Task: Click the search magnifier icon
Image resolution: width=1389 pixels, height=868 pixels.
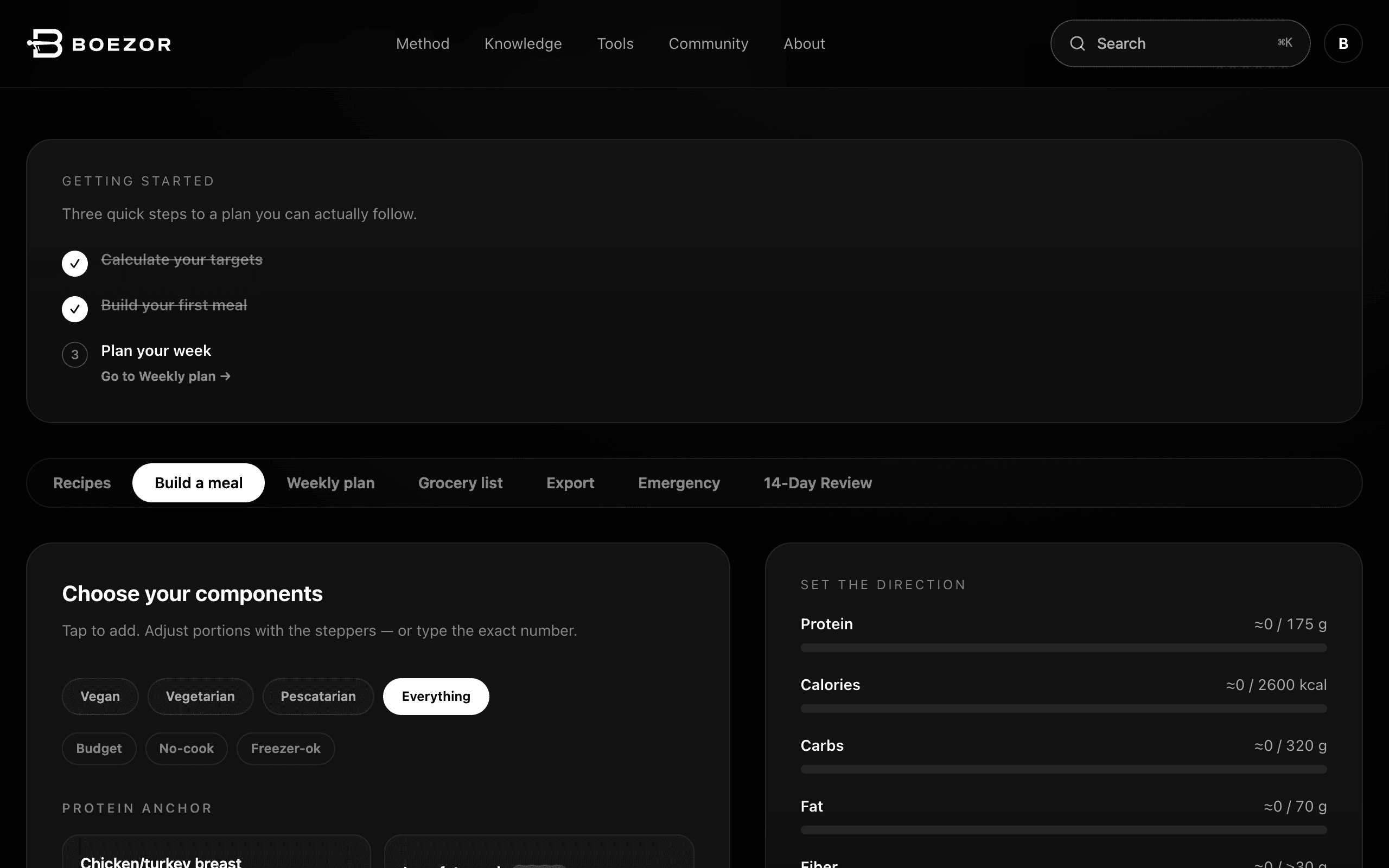Action: pyautogui.click(x=1078, y=43)
